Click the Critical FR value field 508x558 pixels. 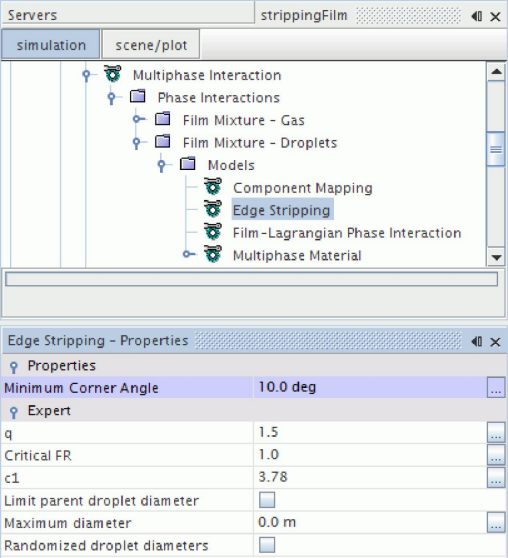tap(370, 455)
